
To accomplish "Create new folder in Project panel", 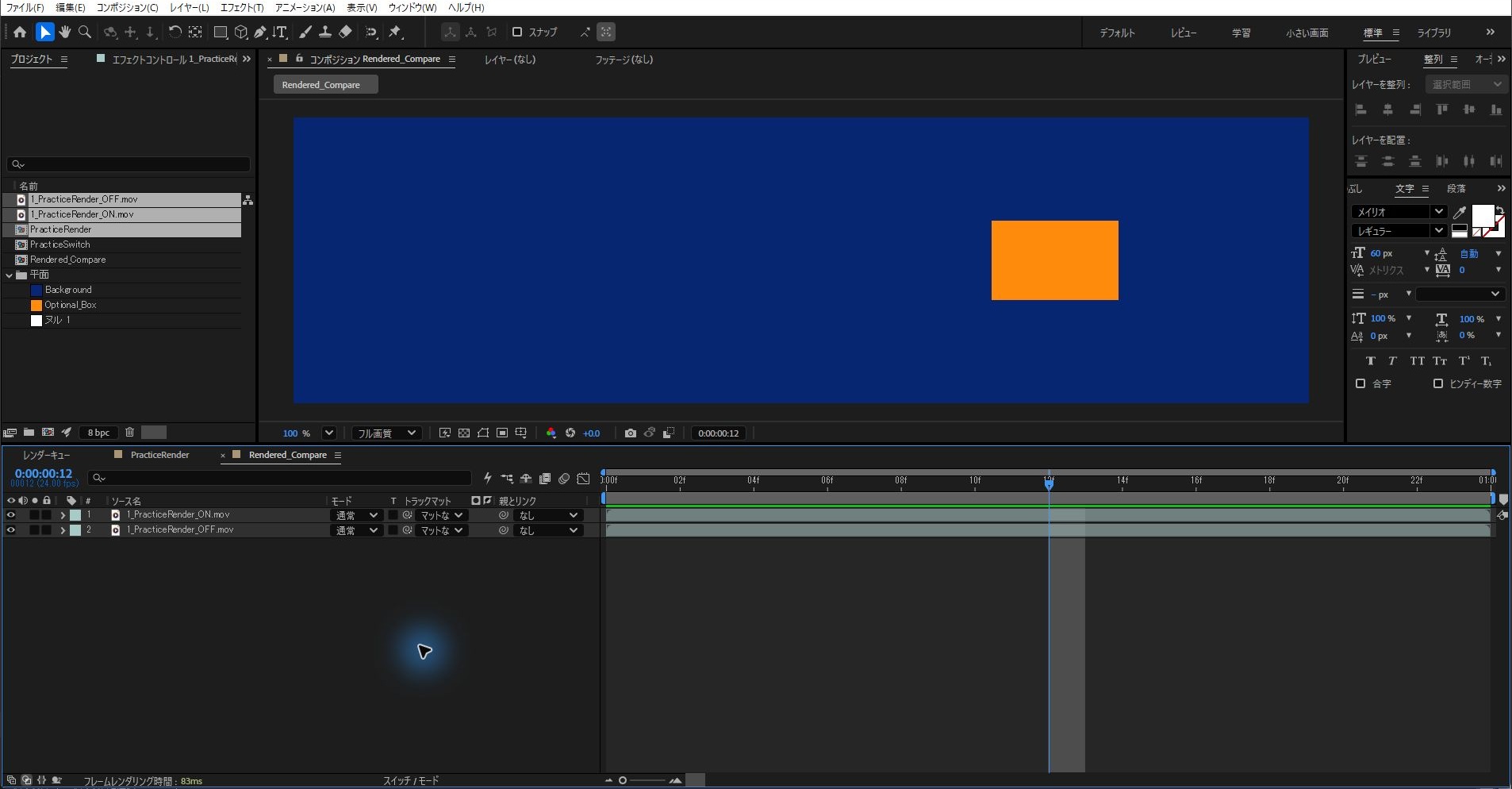I will click(29, 433).
